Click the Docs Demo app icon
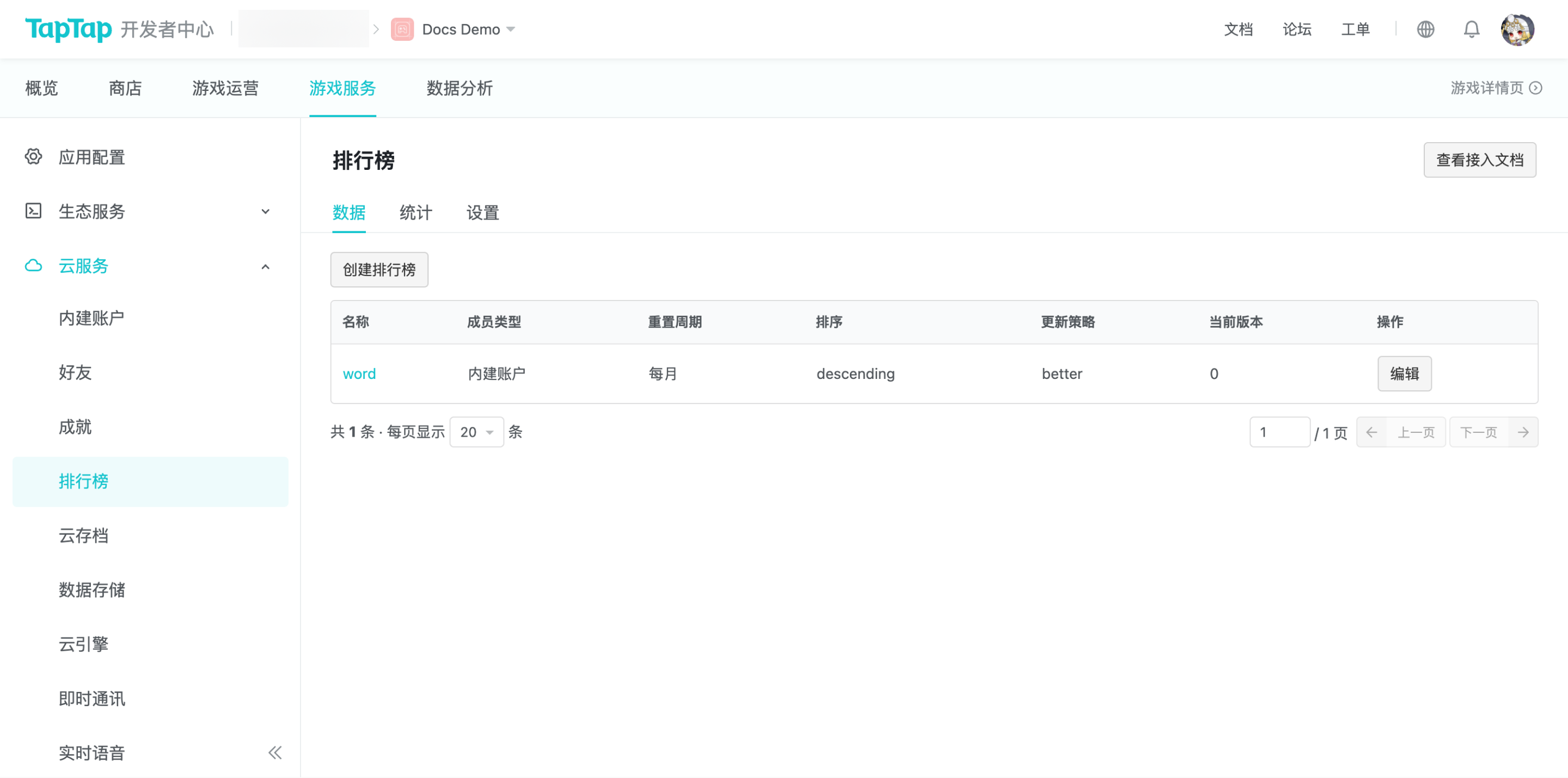1568x778 pixels. click(x=402, y=29)
